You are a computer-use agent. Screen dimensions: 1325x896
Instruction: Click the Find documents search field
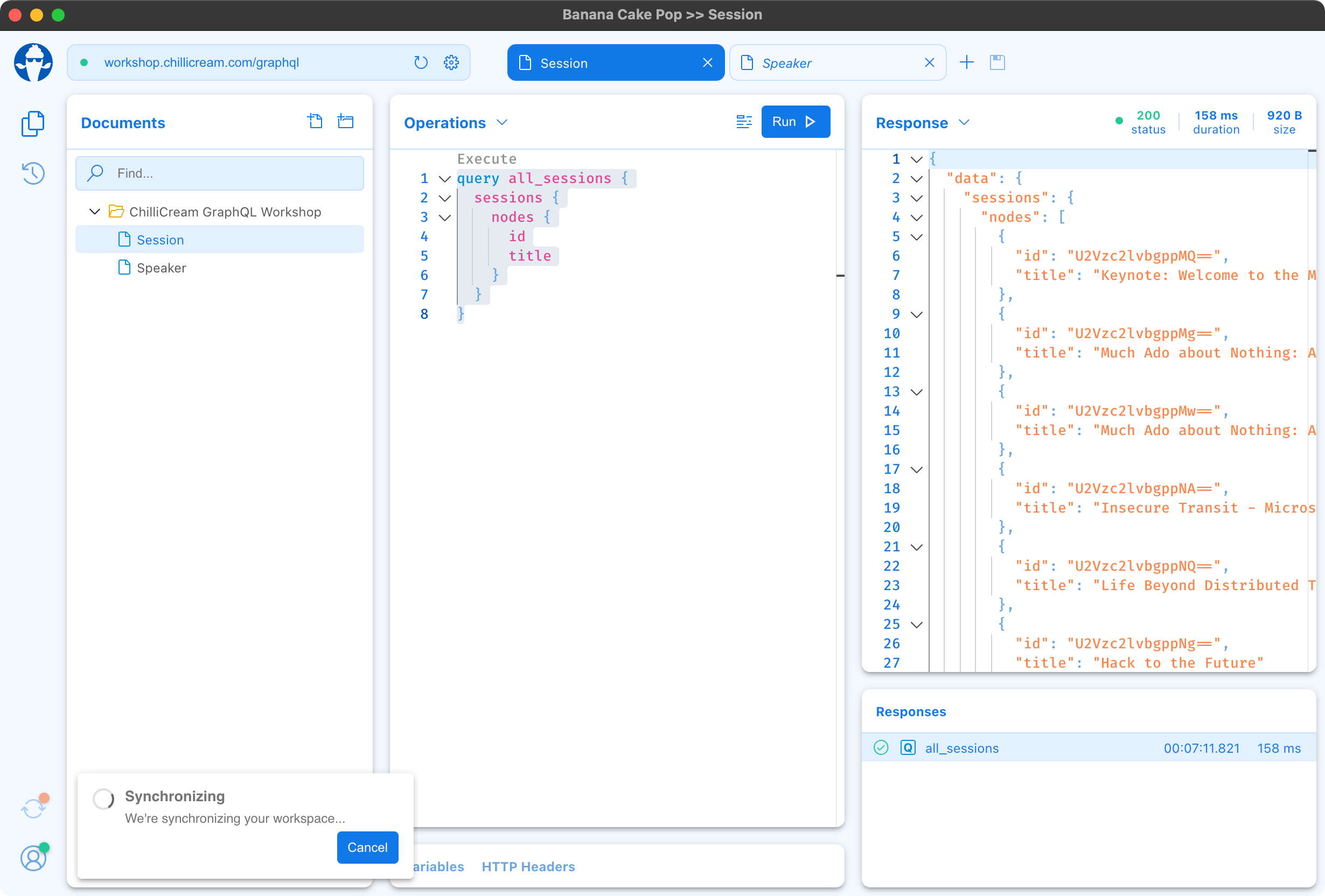[x=228, y=173]
